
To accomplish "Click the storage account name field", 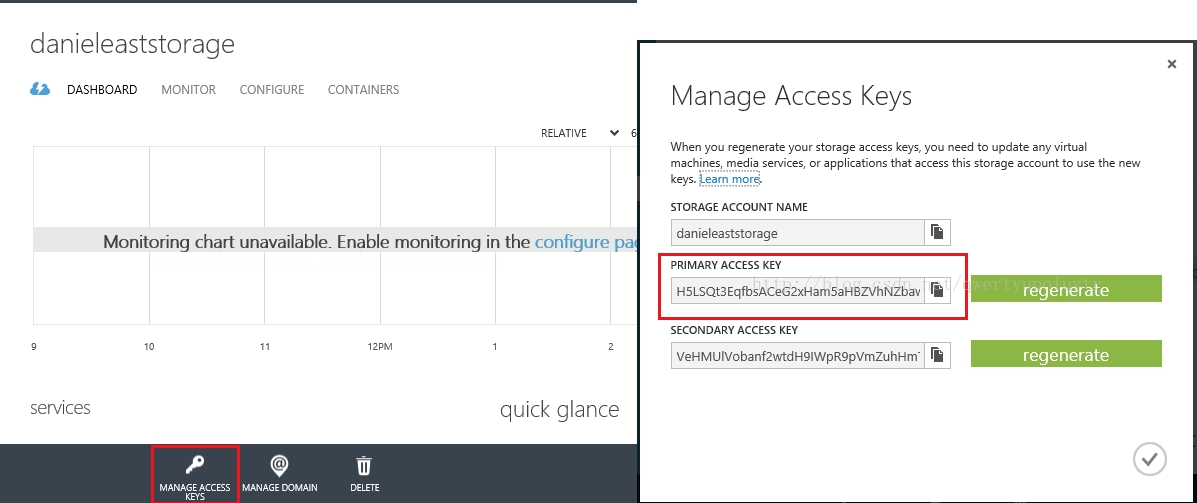I will (797, 232).
